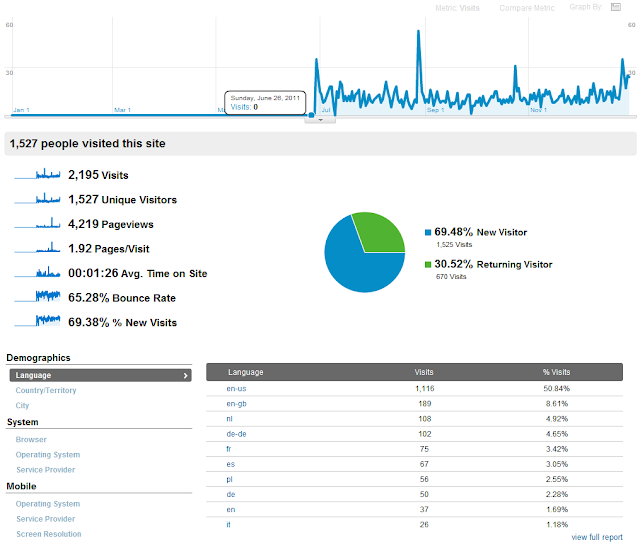Click the green Returning Visitor legend swatch
The width and height of the screenshot is (640, 550).
point(428,265)
